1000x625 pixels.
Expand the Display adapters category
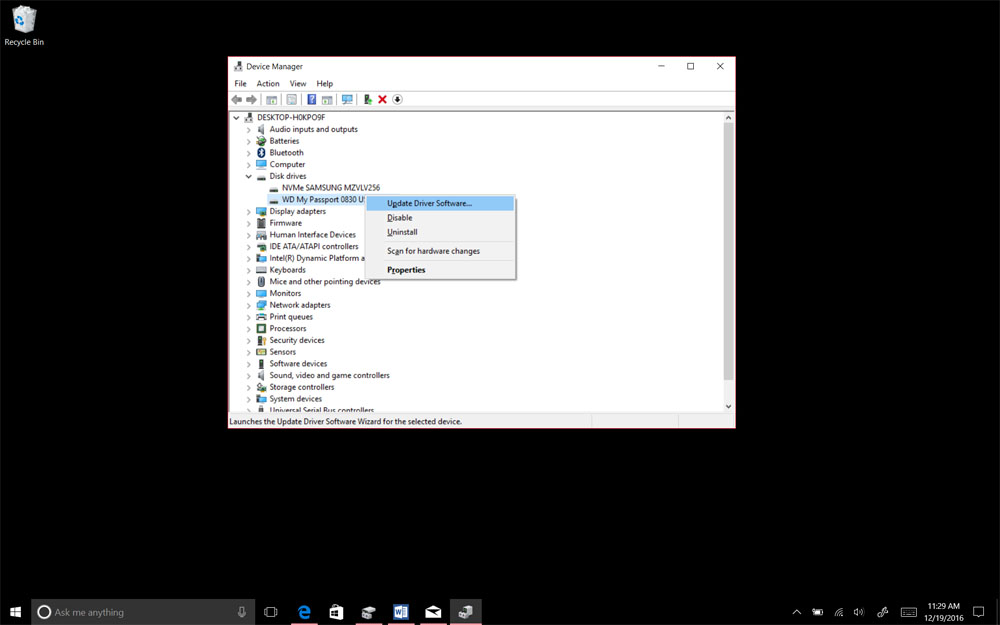248,211
